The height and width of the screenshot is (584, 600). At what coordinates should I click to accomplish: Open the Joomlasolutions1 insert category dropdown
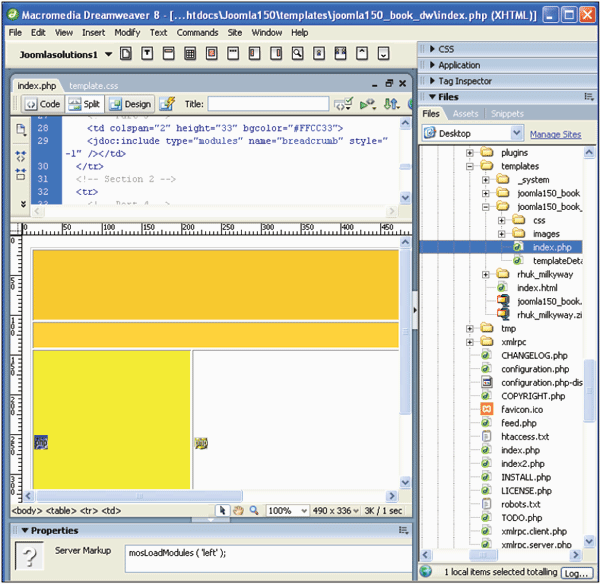tap(109, 54)
